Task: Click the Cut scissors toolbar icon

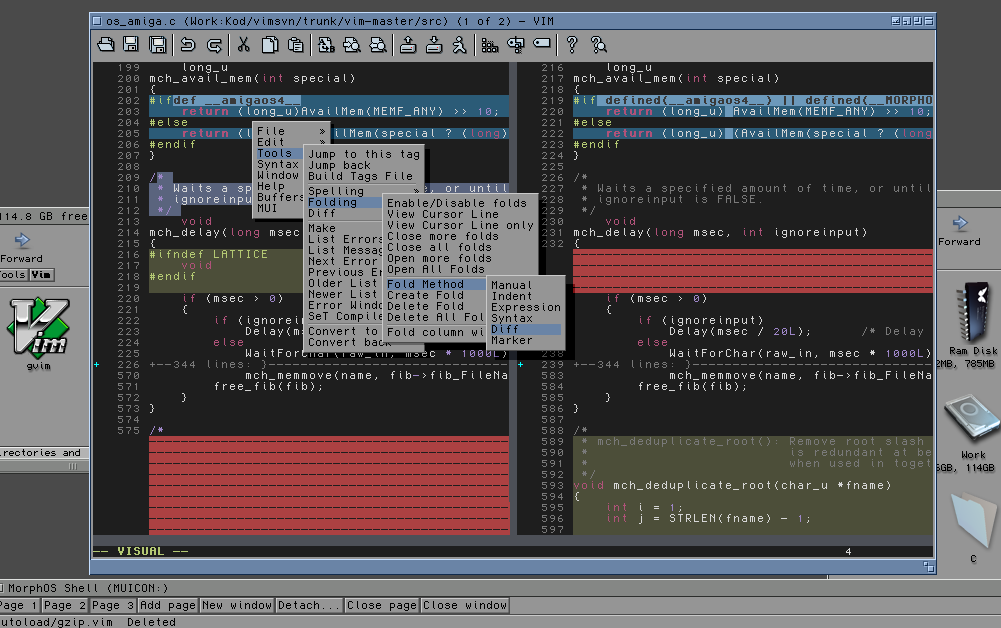Action: [243, 44]
